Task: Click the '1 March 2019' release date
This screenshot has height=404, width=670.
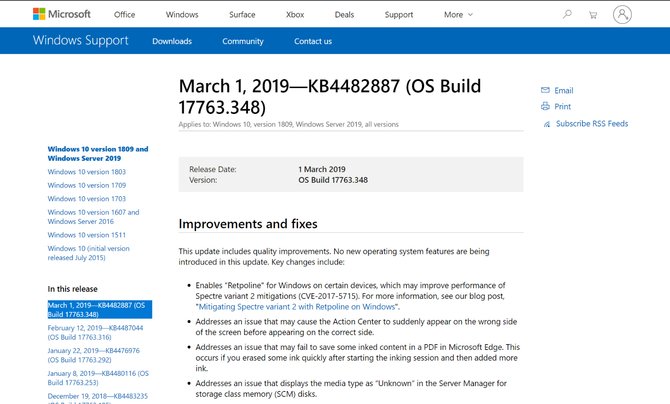Action: coord(322,169)
